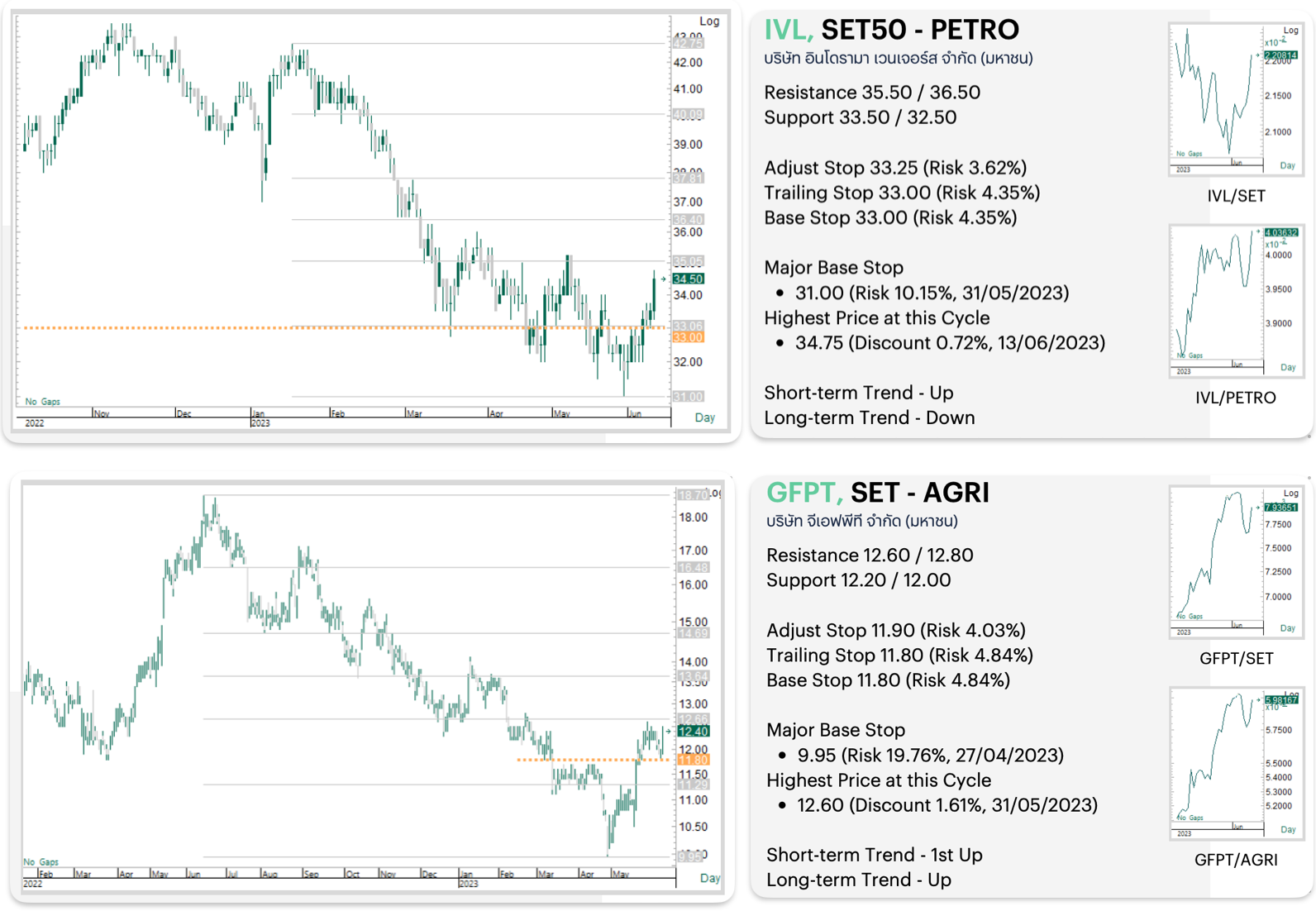Click the 34.50 current price tag on IVL chart
The image size is (1316, 911).
(689, 279)
